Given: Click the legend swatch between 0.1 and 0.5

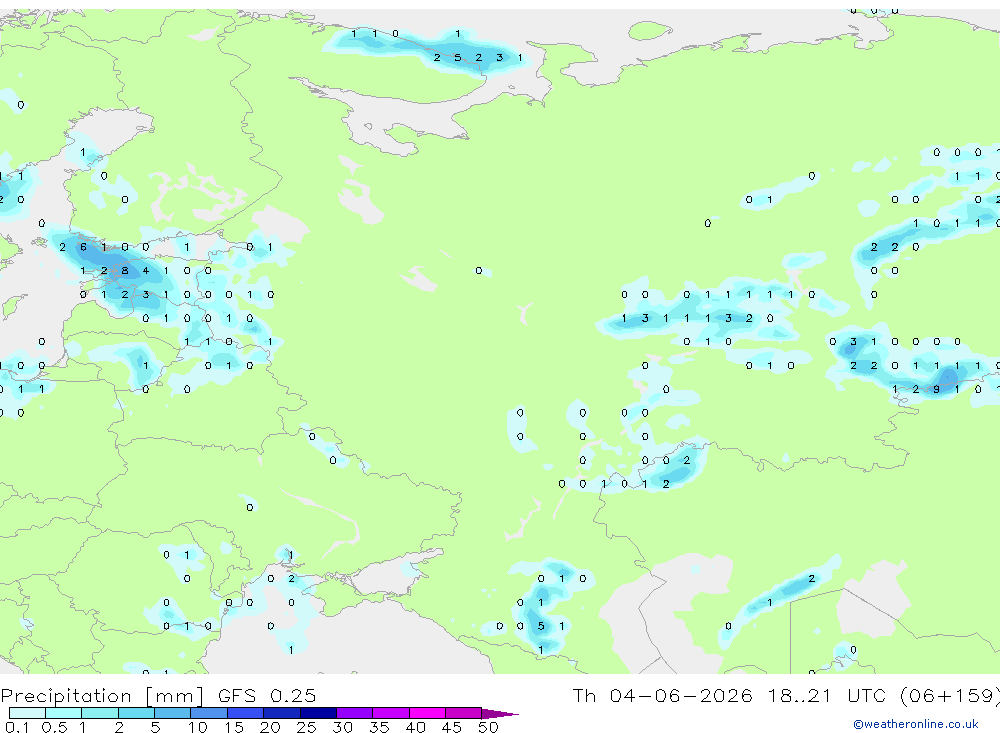Looking at the screenshot, I should (x=27, y=713).
